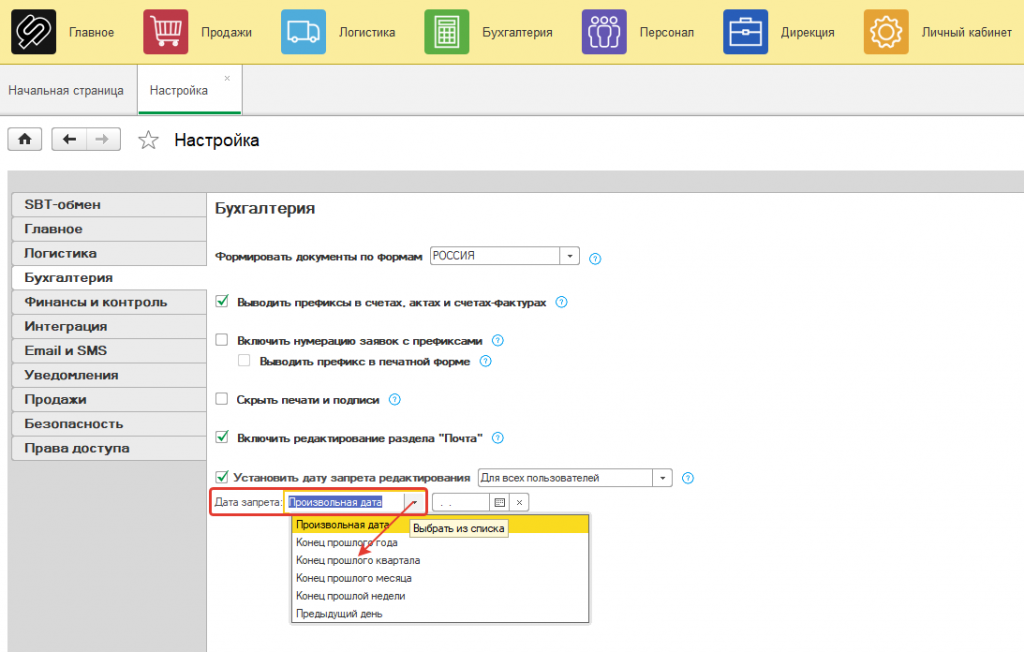Viewport: 1024px width, 652px height.
Task: Open Логистика settings section in sidebar
Action: point(109,253)
